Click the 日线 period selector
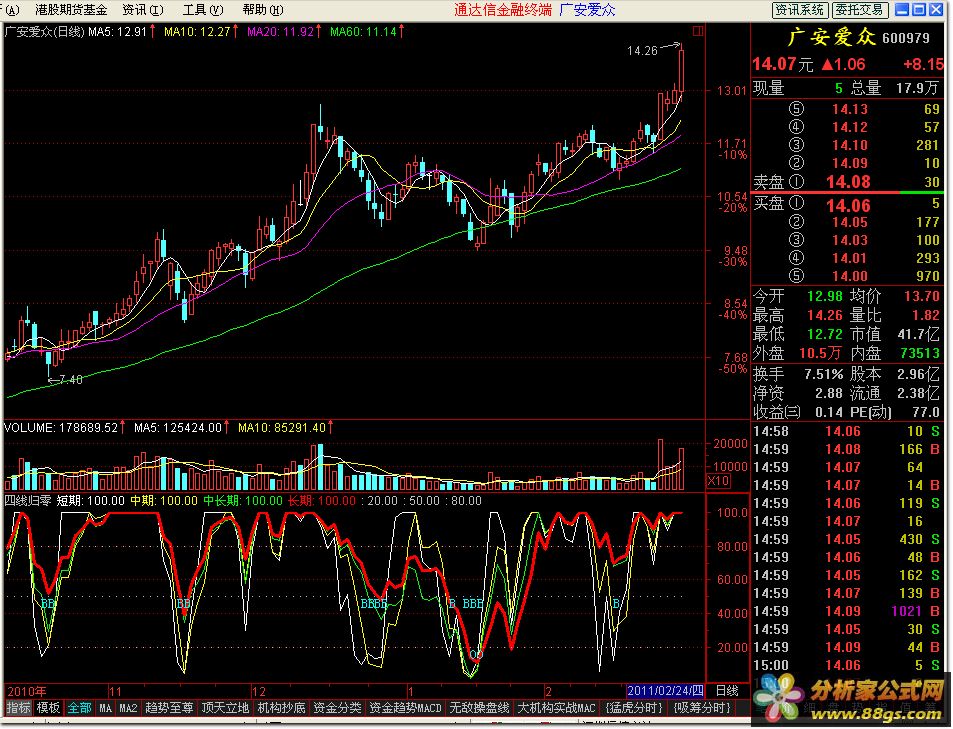This screenshot has width=953, height=729. click(726, 691)
